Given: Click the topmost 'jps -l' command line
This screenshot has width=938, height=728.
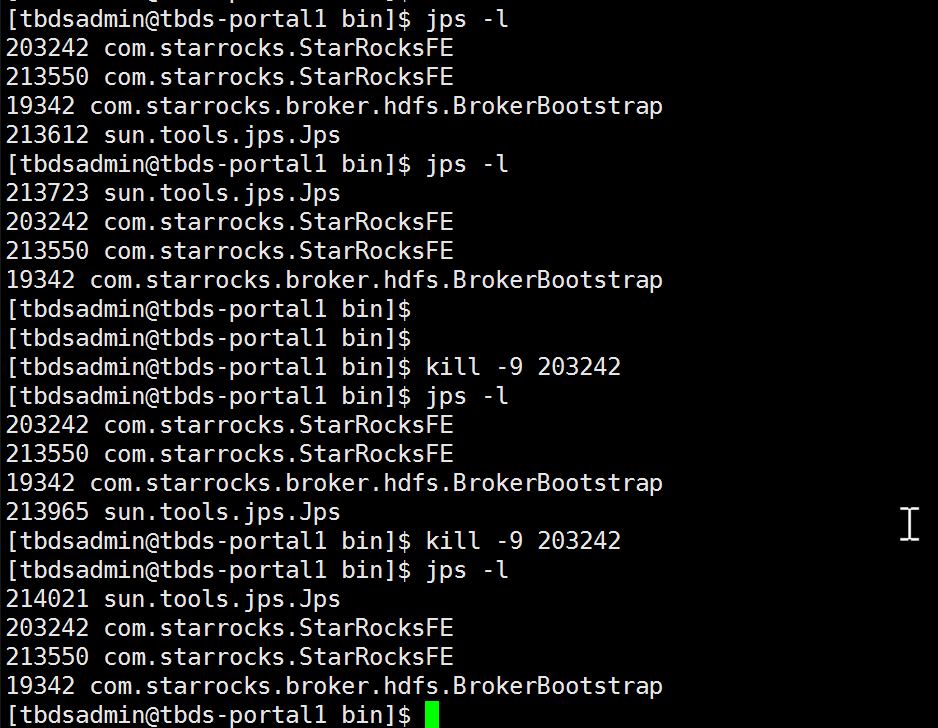Looking at the screenshot, I should (x=467, y=19).
